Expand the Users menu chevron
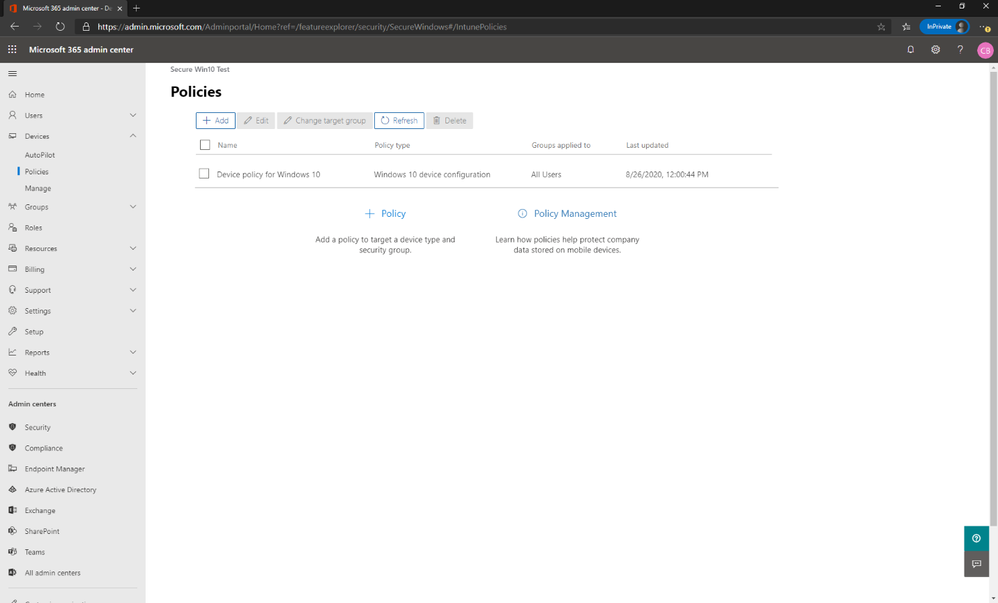This screenshot has width=998, height=603. click(x=133, y=115)
